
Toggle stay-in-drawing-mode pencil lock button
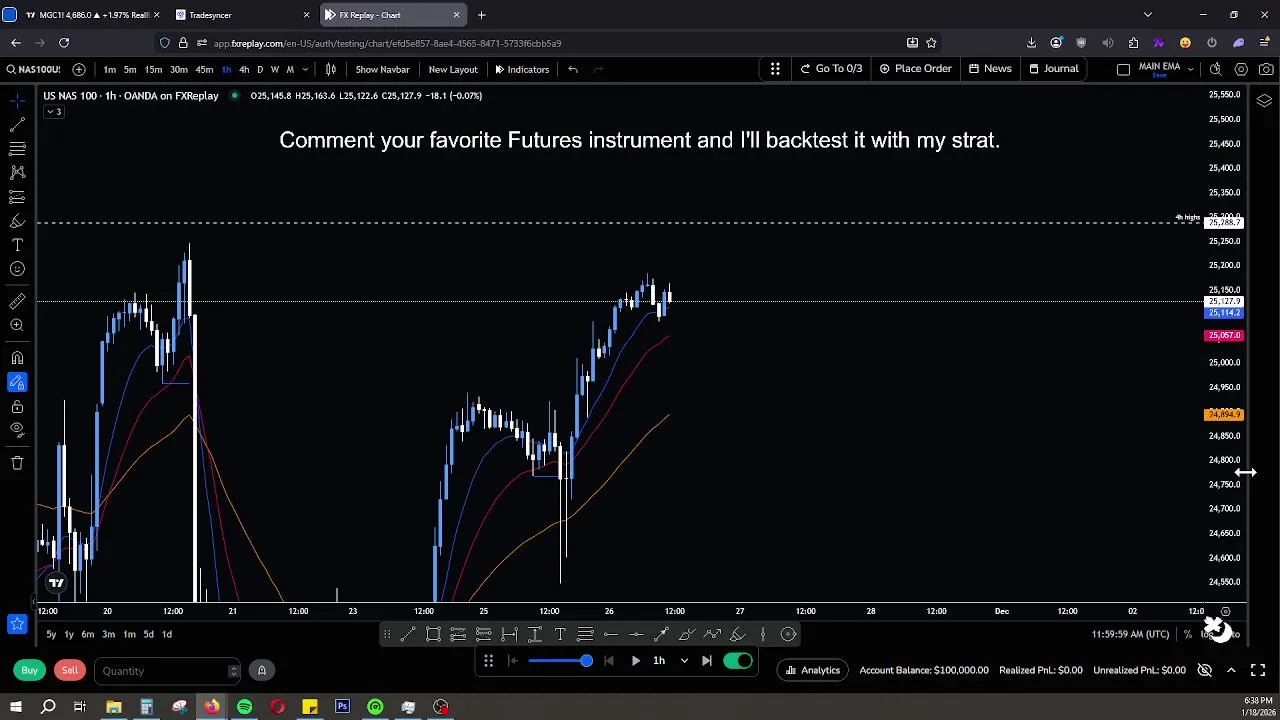click(x=17, y=382)
